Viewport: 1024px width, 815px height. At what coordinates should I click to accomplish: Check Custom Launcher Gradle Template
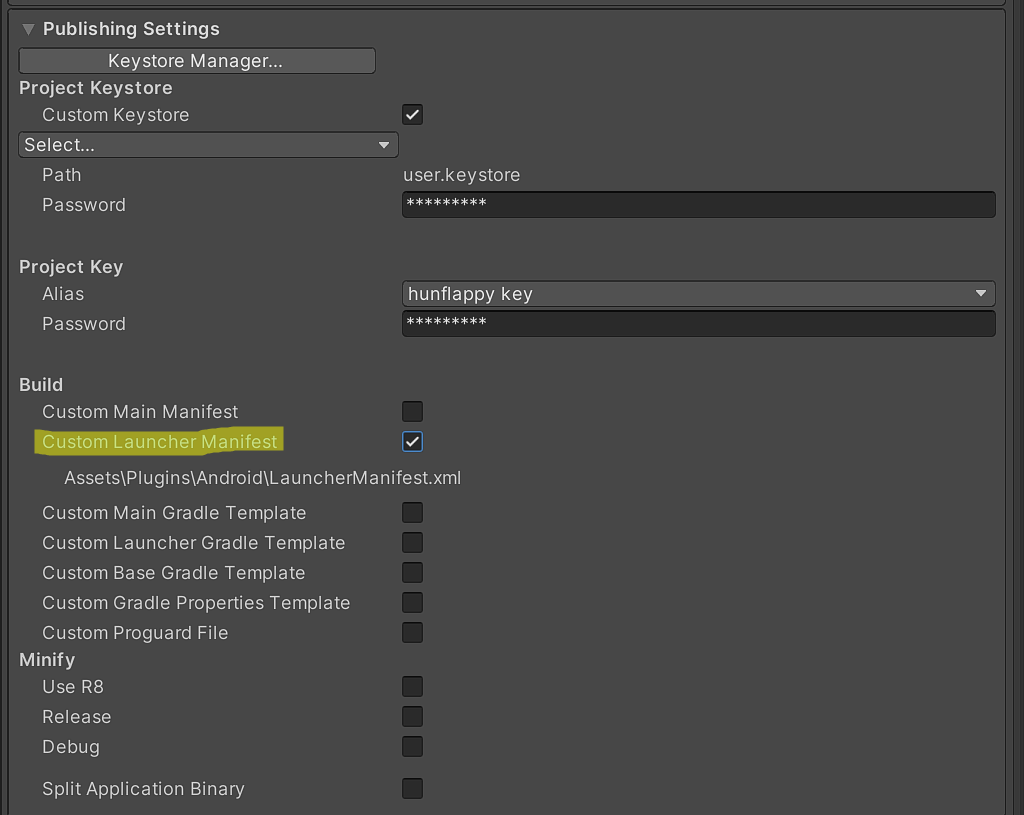(412, 542)
